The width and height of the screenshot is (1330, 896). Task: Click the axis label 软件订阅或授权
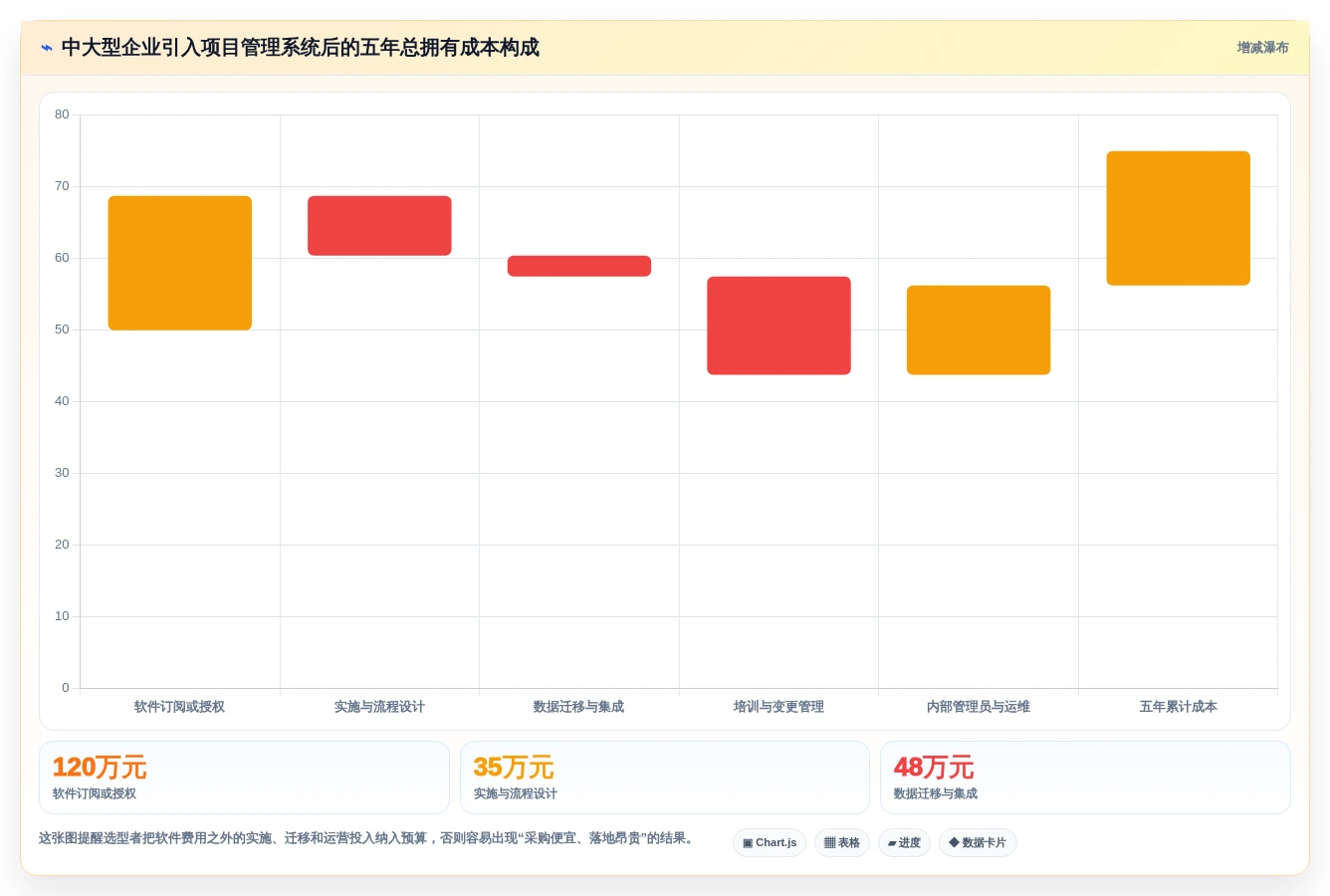coord(180,707)
